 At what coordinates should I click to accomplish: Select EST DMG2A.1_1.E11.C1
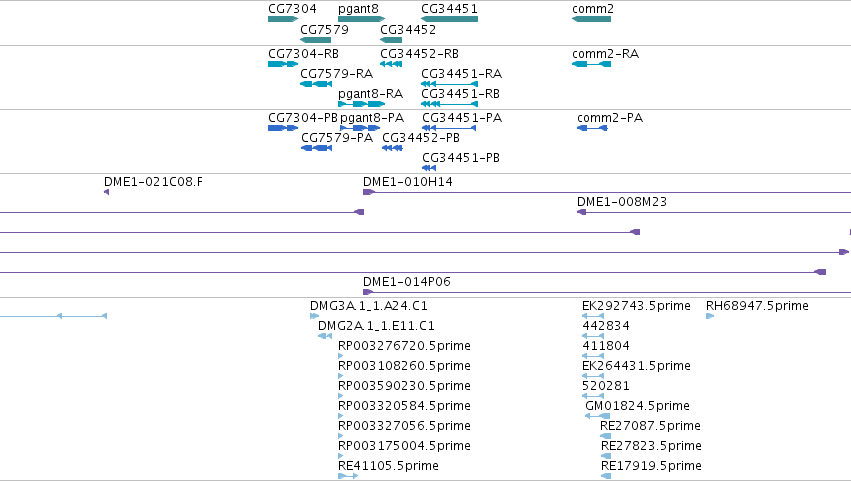click(x=325, y=336)
